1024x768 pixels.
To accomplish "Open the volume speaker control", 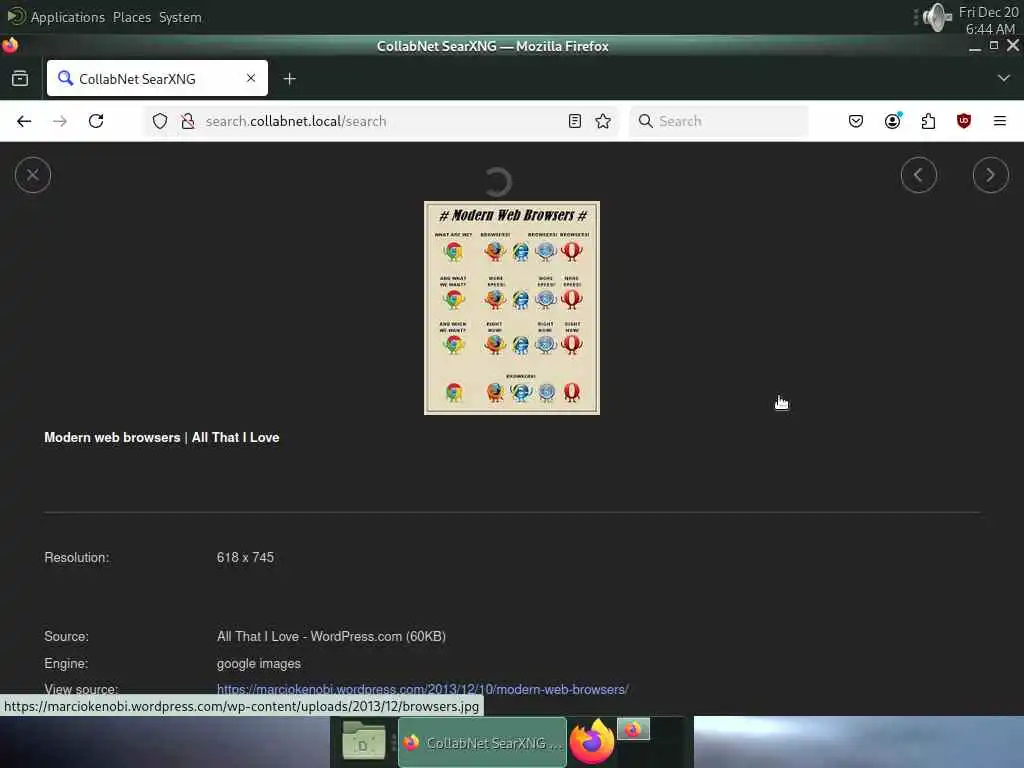I will [x=937, y=17].
